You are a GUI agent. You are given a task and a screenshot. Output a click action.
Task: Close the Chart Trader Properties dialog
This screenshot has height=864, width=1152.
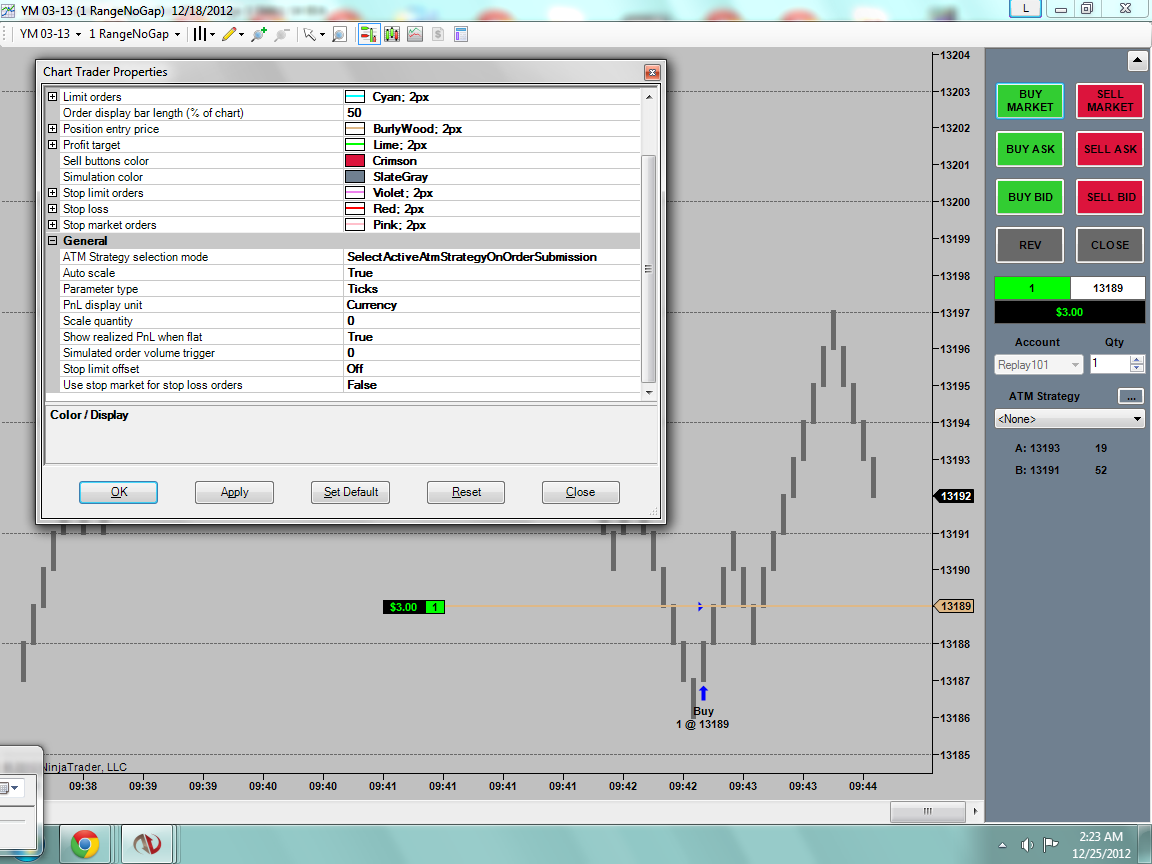click(652, 72)
